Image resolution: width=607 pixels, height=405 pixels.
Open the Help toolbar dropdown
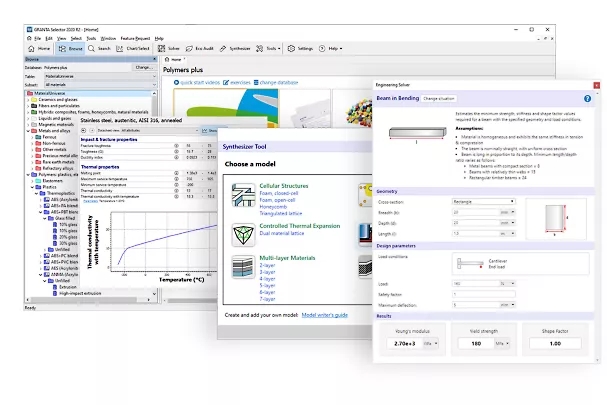[x=331, y=48]
